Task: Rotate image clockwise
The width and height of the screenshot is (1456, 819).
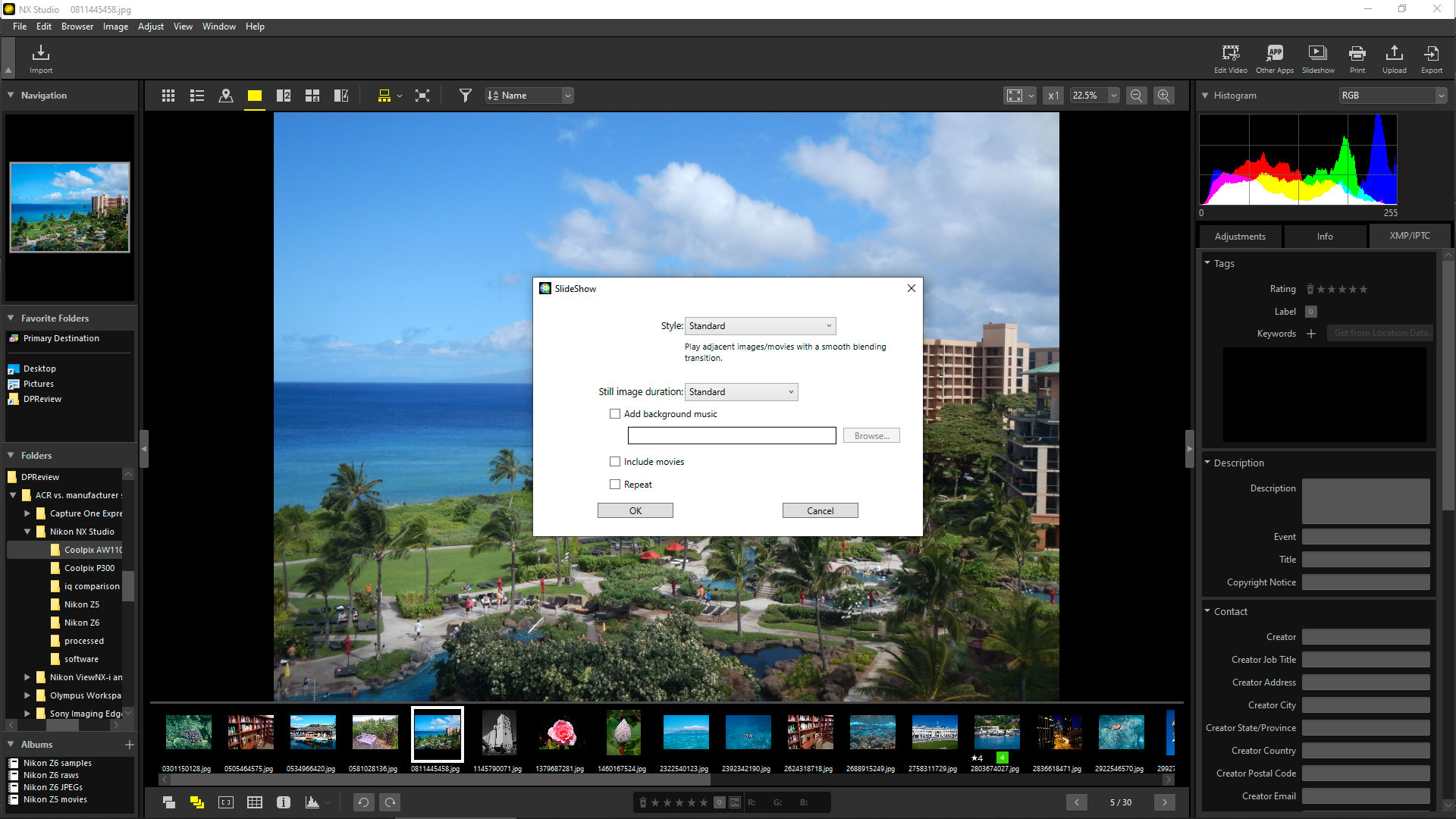Action: [391, 802]
